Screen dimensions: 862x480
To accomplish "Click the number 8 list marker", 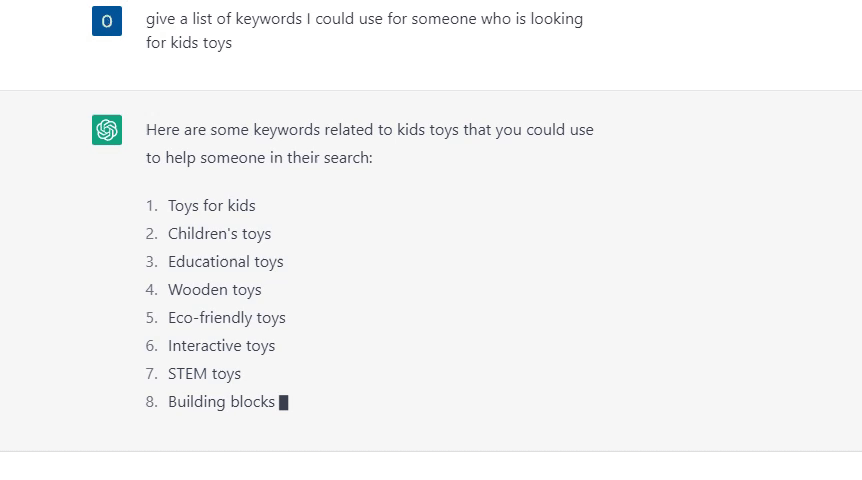I will click(x=151, y=402).
